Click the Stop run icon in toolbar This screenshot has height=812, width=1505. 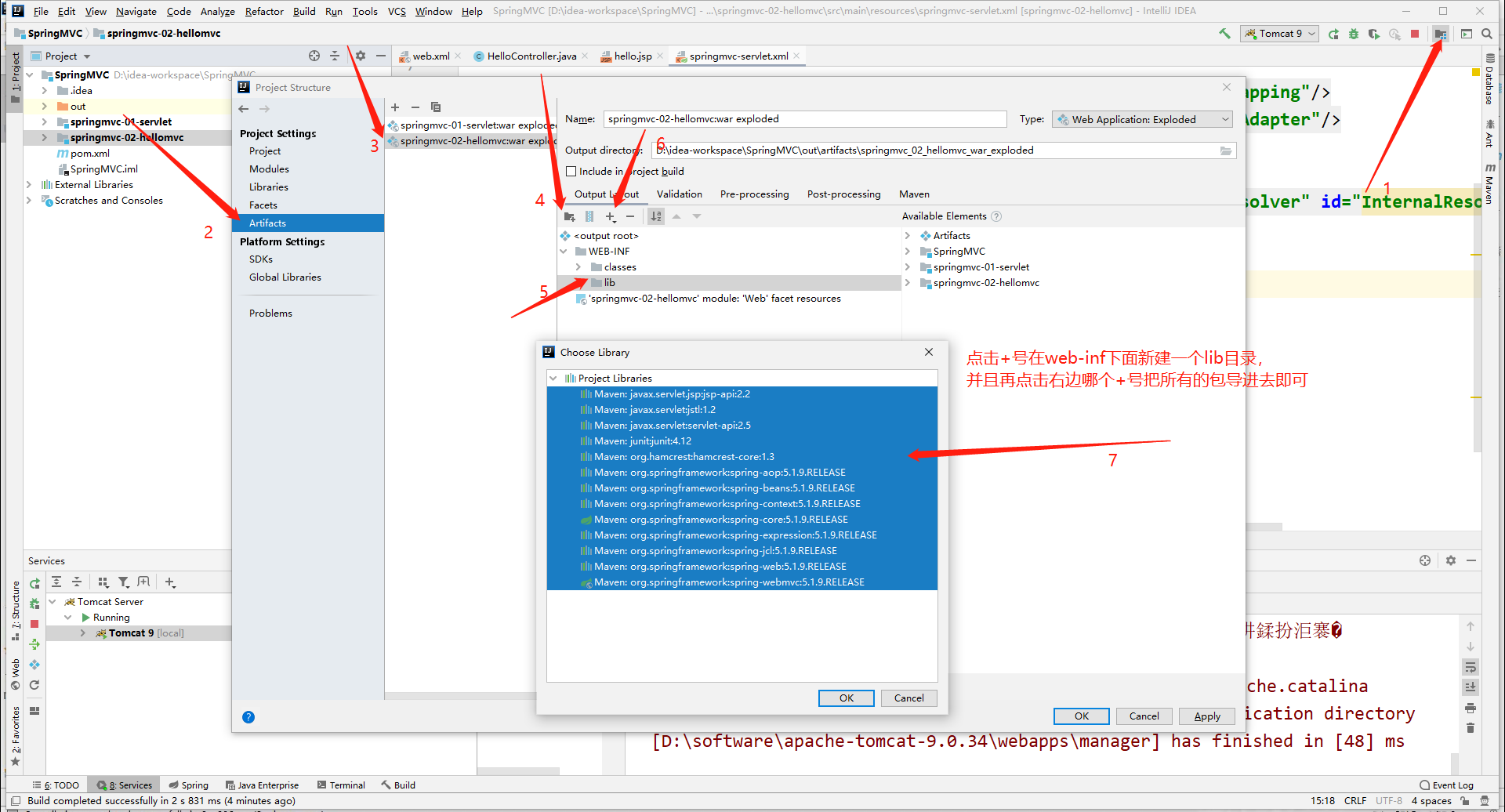pos(1415,34)
